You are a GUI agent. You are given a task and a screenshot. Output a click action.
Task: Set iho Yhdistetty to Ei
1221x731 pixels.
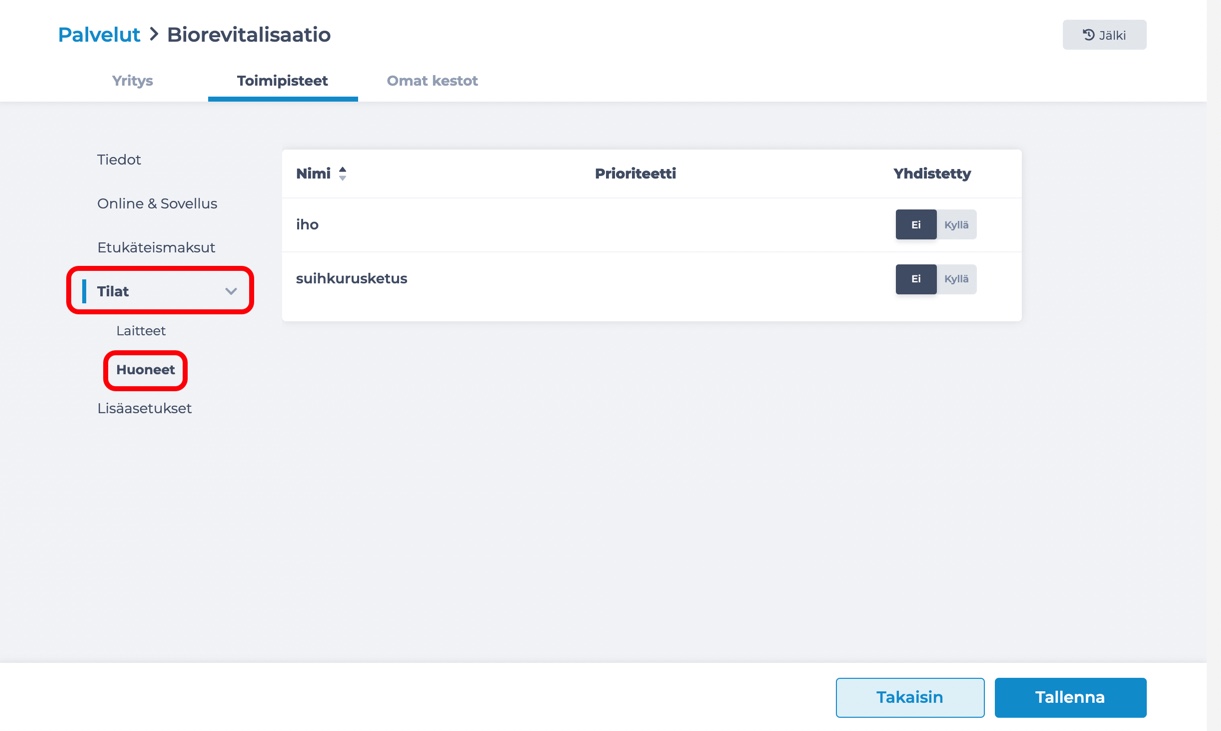click(915, 225)
